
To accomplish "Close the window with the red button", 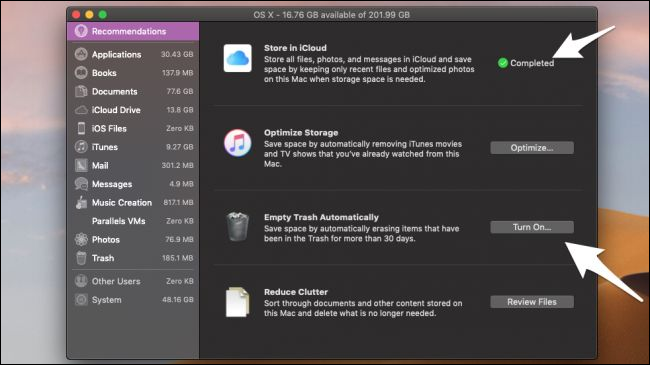I will click(x=76, y=15).
